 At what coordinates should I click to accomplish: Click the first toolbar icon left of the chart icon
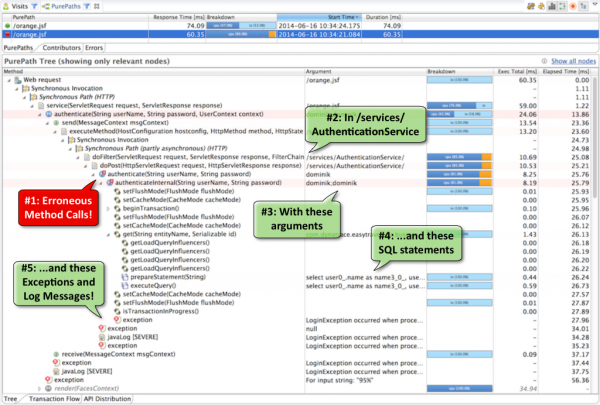point(541,6)
